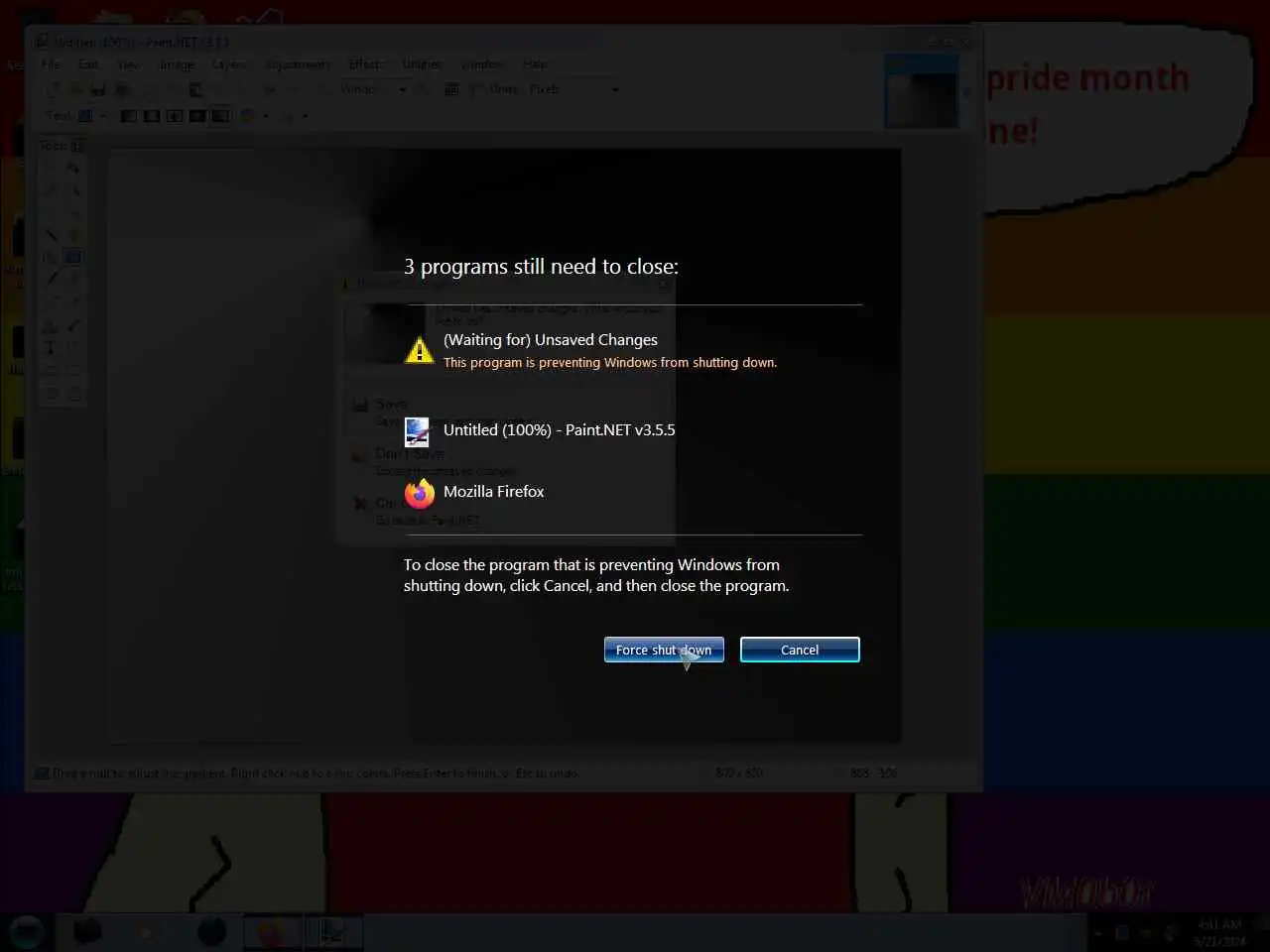Click the Mozilla Firefox icon in the list
The width and height of the screenshot is (1270, 952).
[x=420, y=493]
